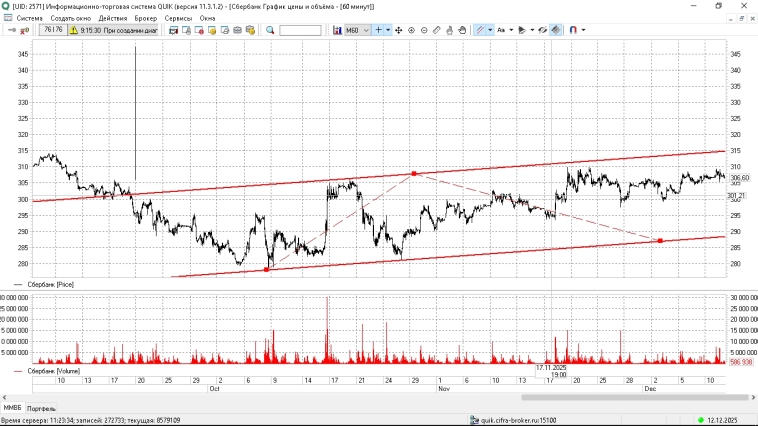Click the disconnect icon with red cross
The width and height of the screenshot is (758, 426).
coord(23,30)
